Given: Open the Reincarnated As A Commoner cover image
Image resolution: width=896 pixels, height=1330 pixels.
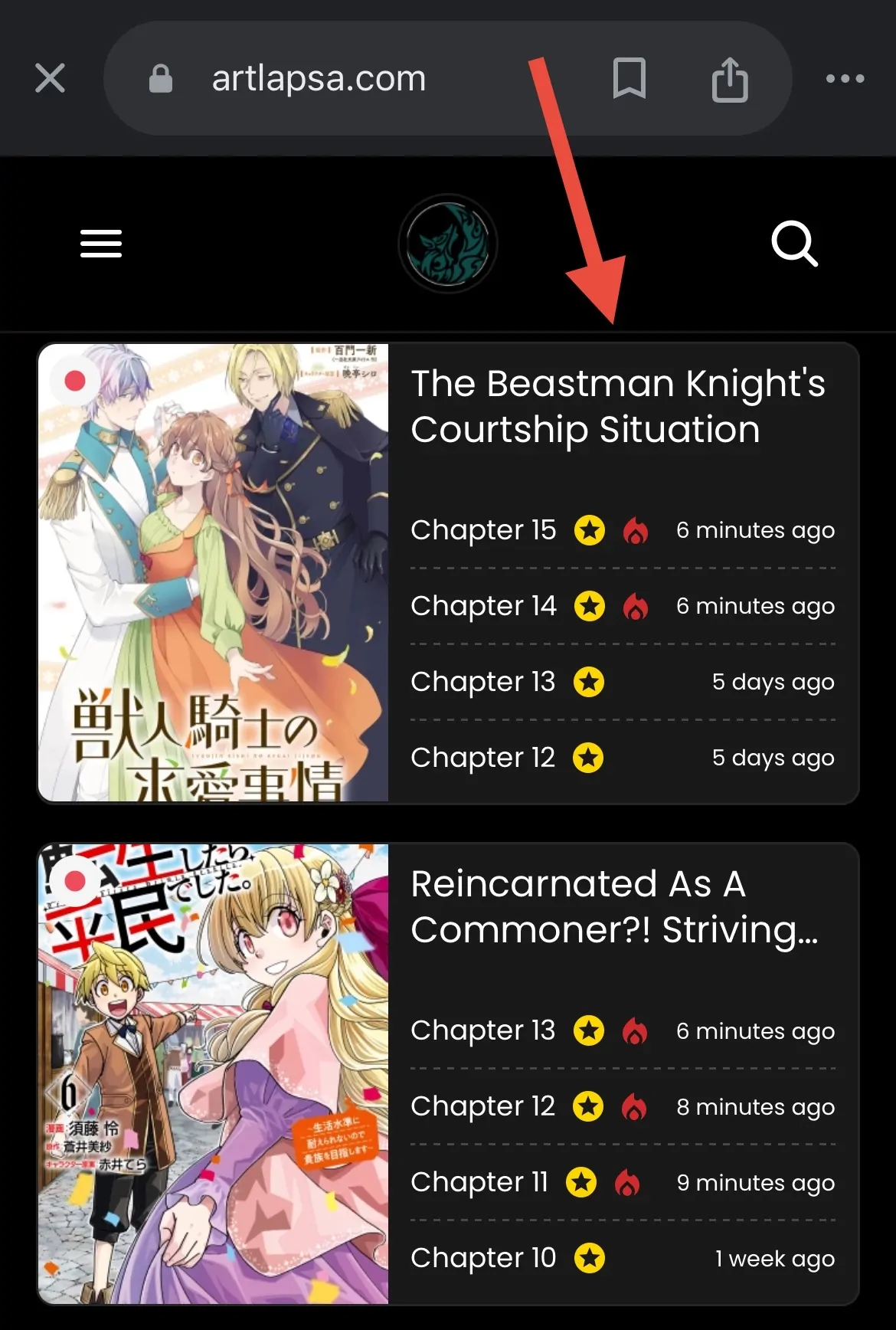Looking at the screenshot, I should (x=214, y=1074).
